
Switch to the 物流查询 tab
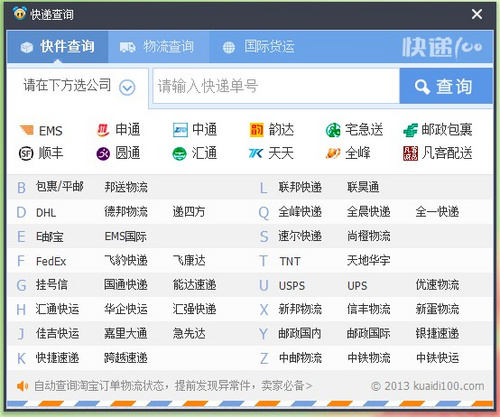point(158,47)
